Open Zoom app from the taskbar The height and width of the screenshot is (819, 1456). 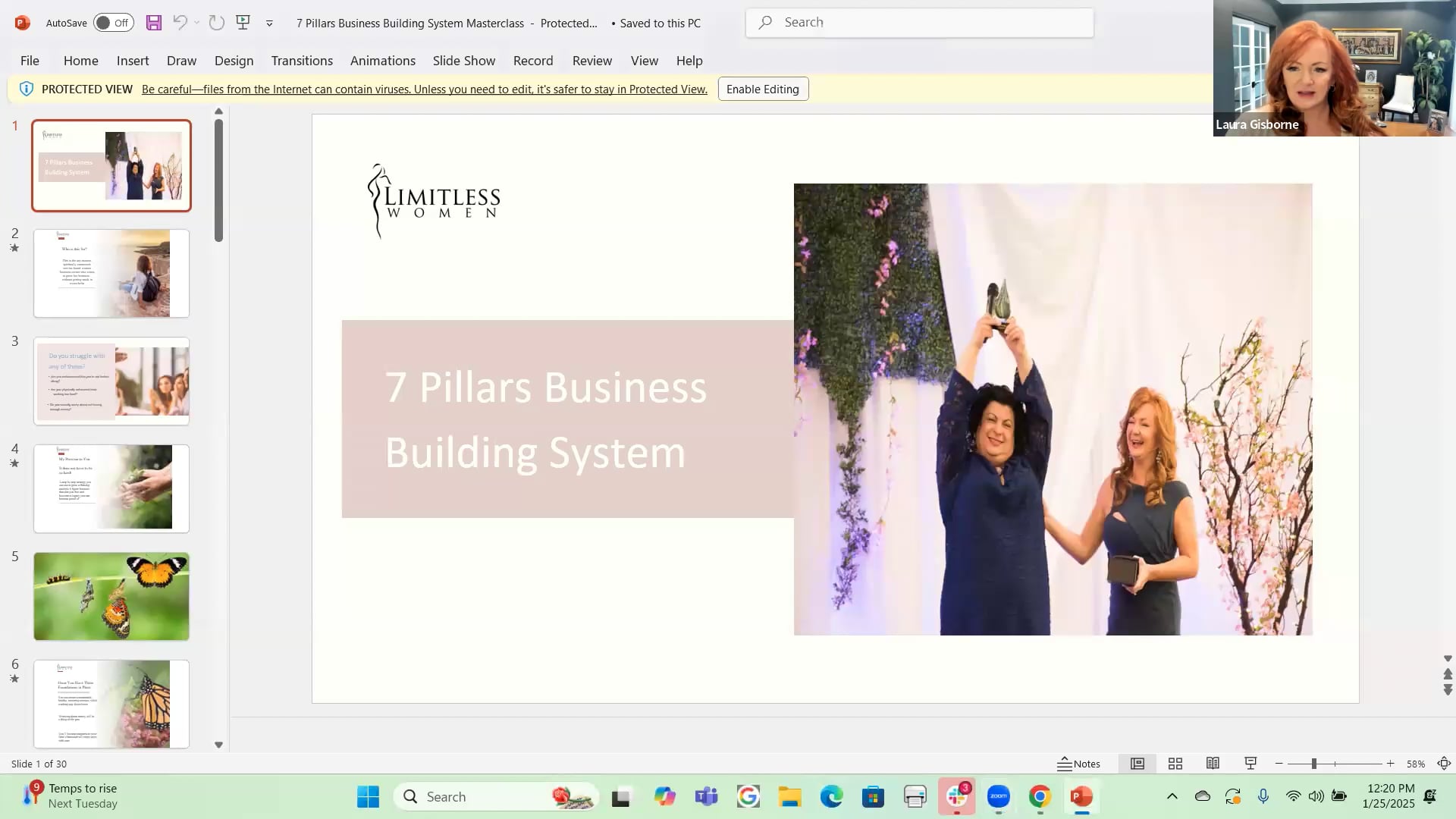click(x=999, y=796)
